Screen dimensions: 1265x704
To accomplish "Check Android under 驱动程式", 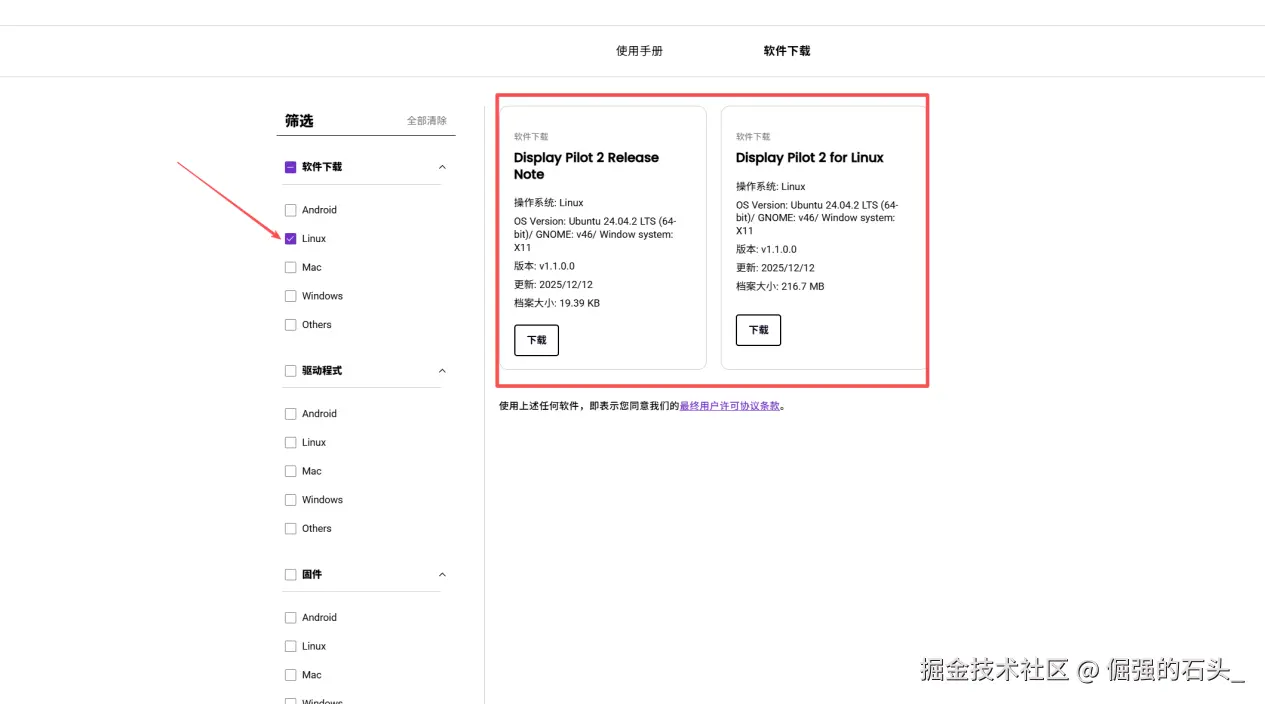I will tap(291, 414).
